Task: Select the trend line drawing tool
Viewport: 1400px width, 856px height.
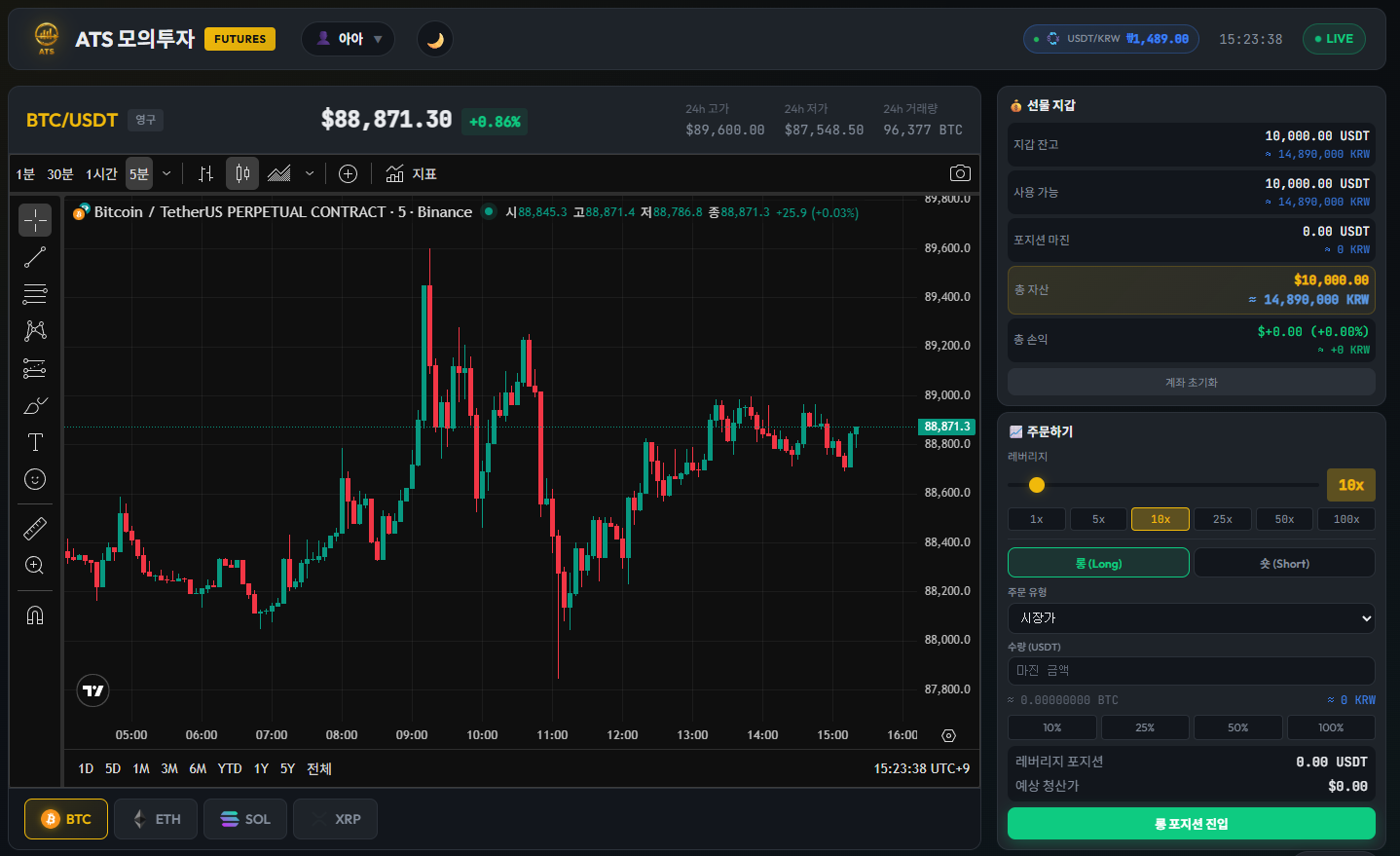Action: (x=35, y=257)
